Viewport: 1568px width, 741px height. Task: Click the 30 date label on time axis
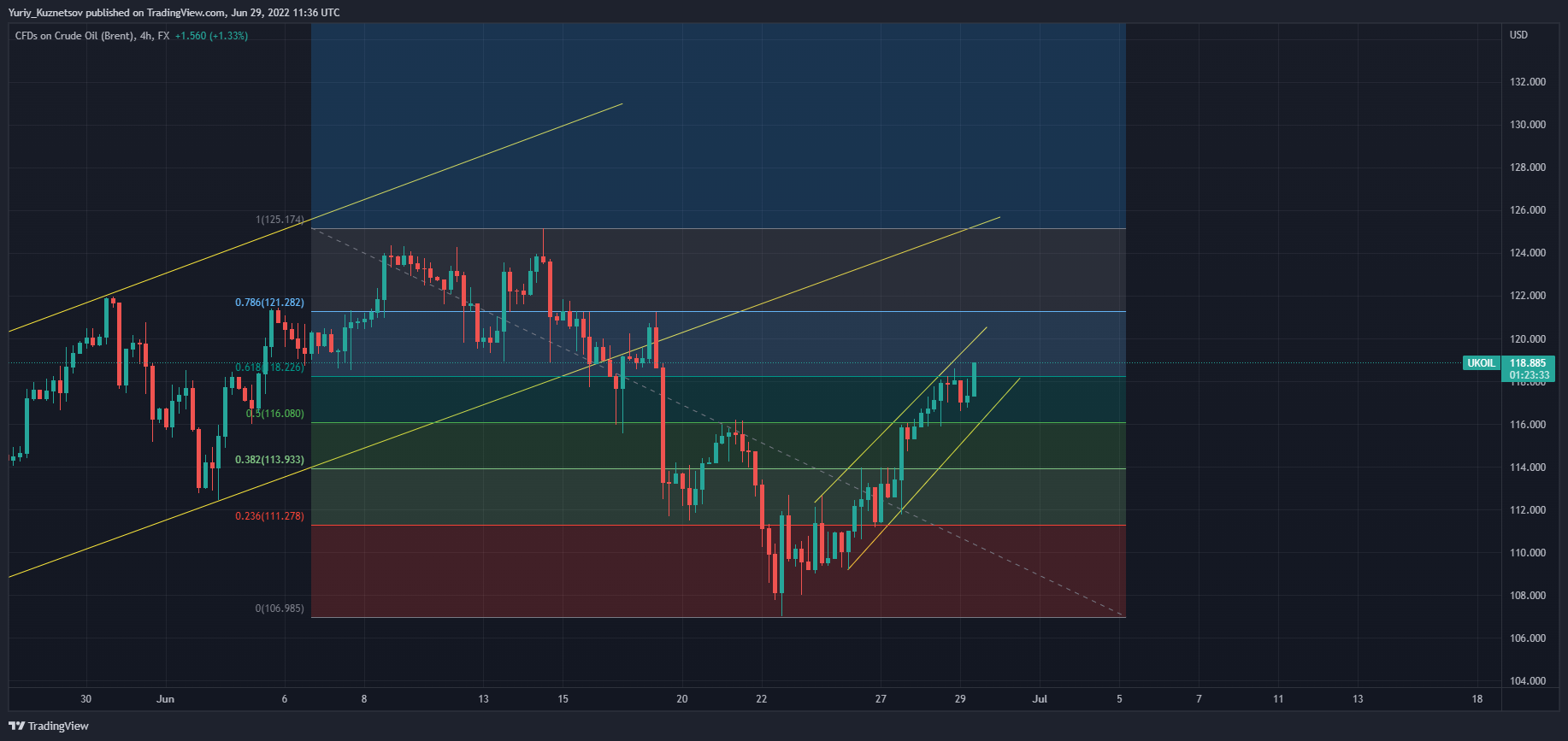(85, 699)
